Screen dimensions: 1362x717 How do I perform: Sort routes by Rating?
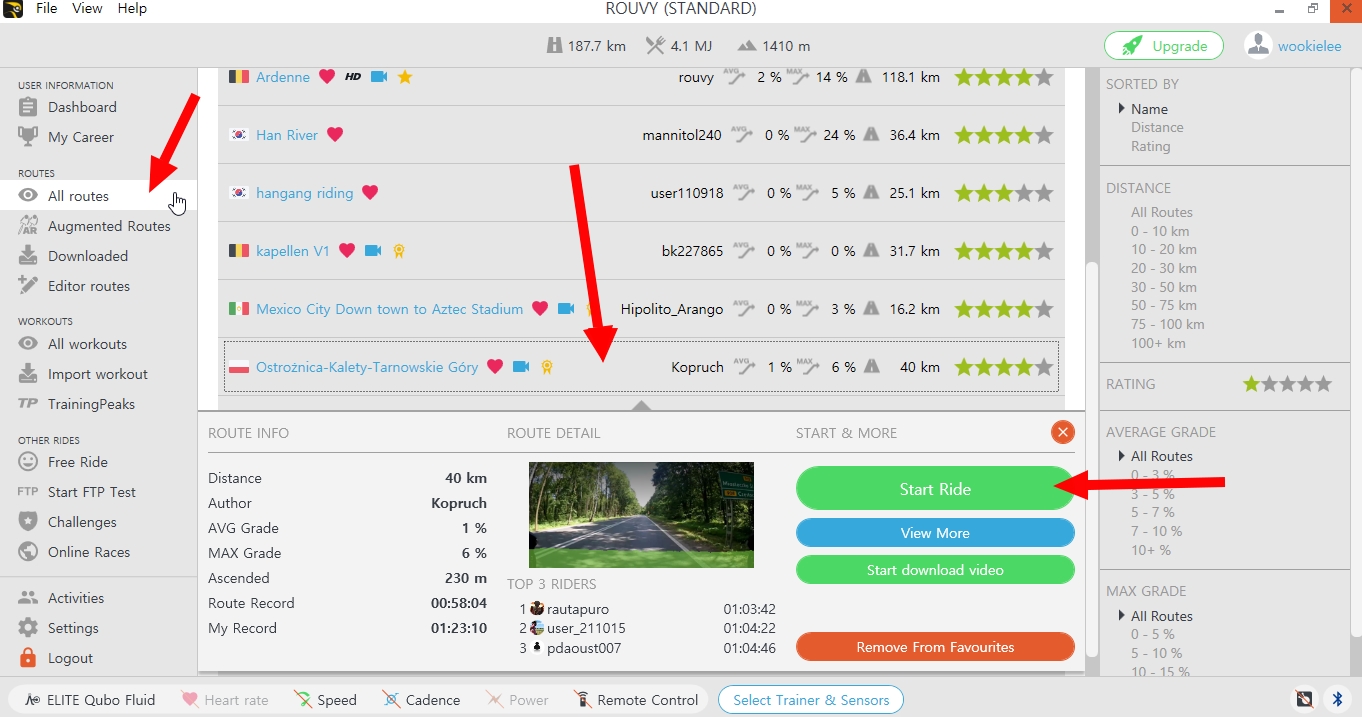(x=1150, y=146)
